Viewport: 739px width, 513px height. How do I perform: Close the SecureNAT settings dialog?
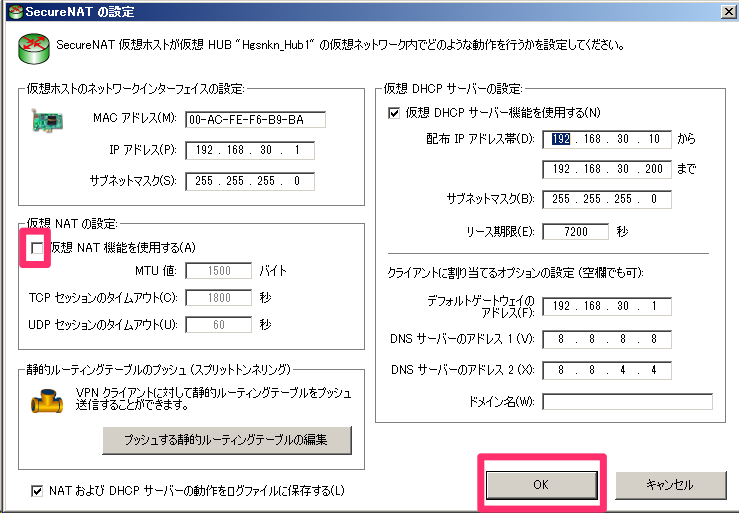728,11
